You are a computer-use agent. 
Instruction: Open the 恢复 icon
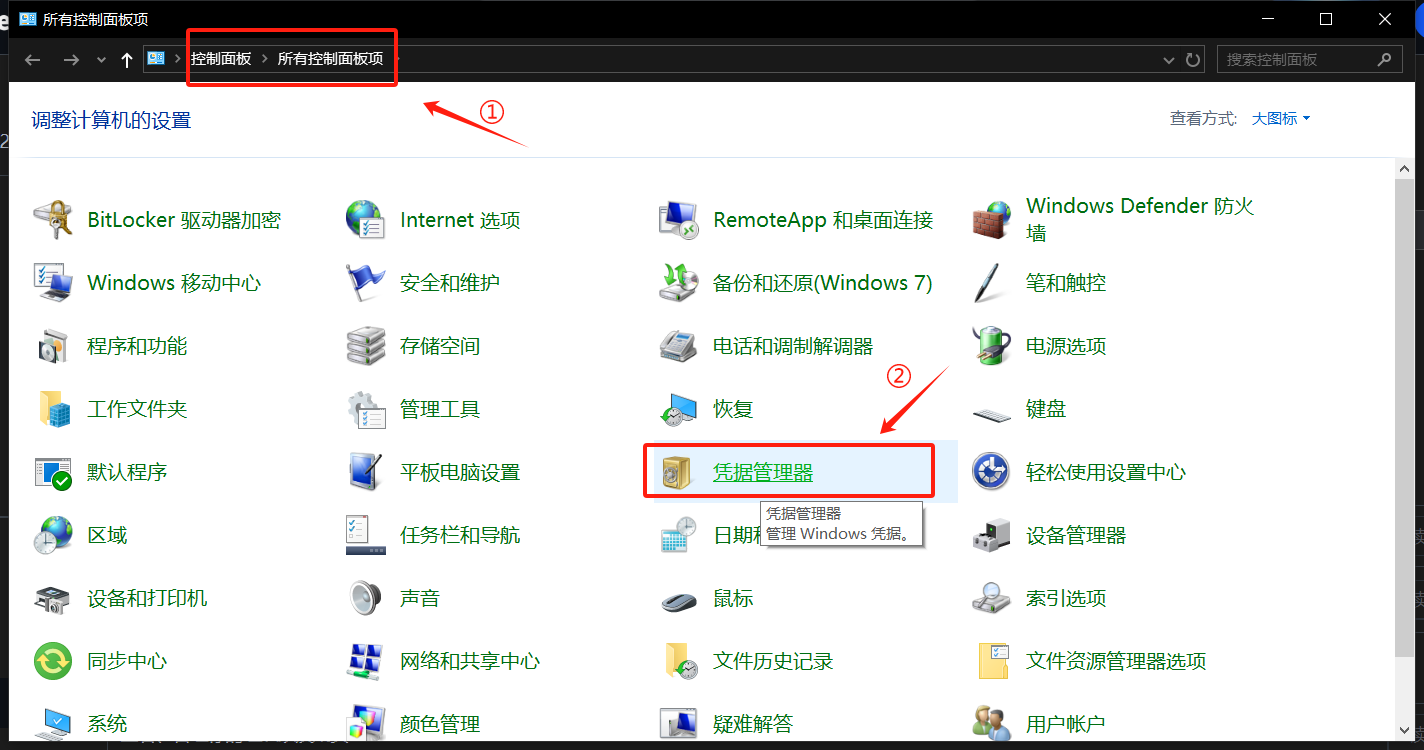point(678,409)
